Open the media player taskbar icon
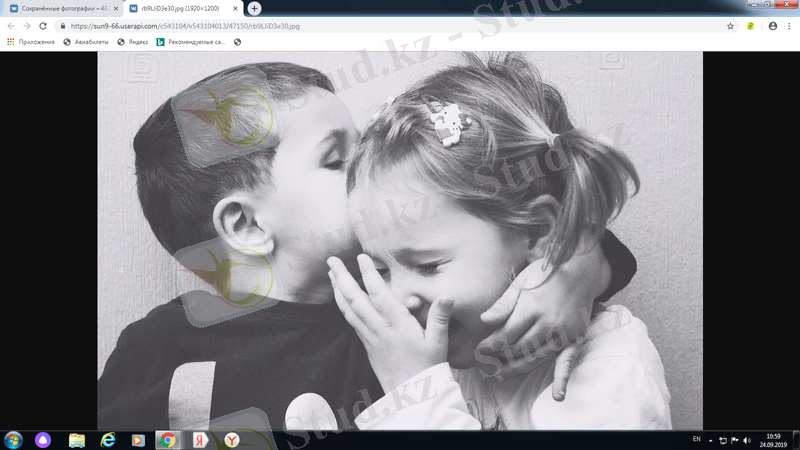This screenshot has width=800, height=450. (138, 440)
